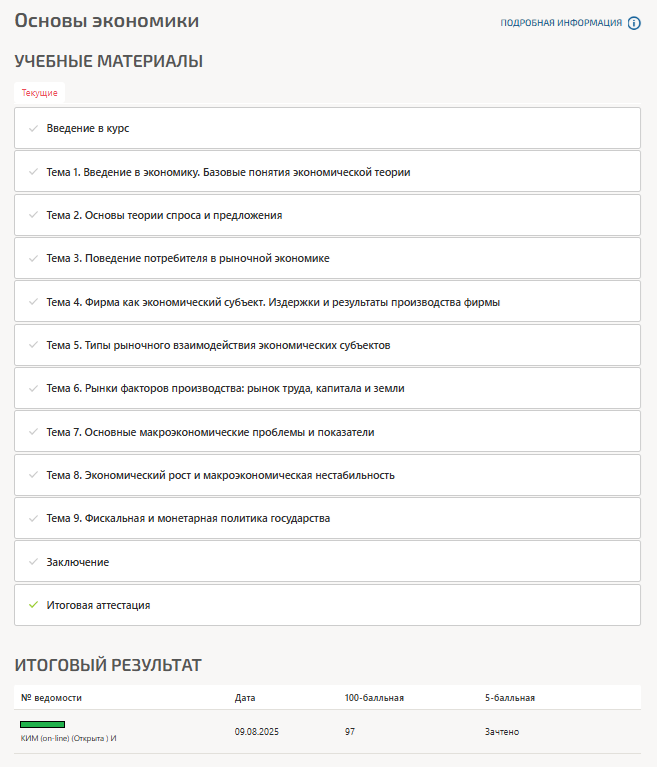This screenshot has width=657, height=767.
Task: Click the checkmark icon of Тема 1
Action: point(33,172)
